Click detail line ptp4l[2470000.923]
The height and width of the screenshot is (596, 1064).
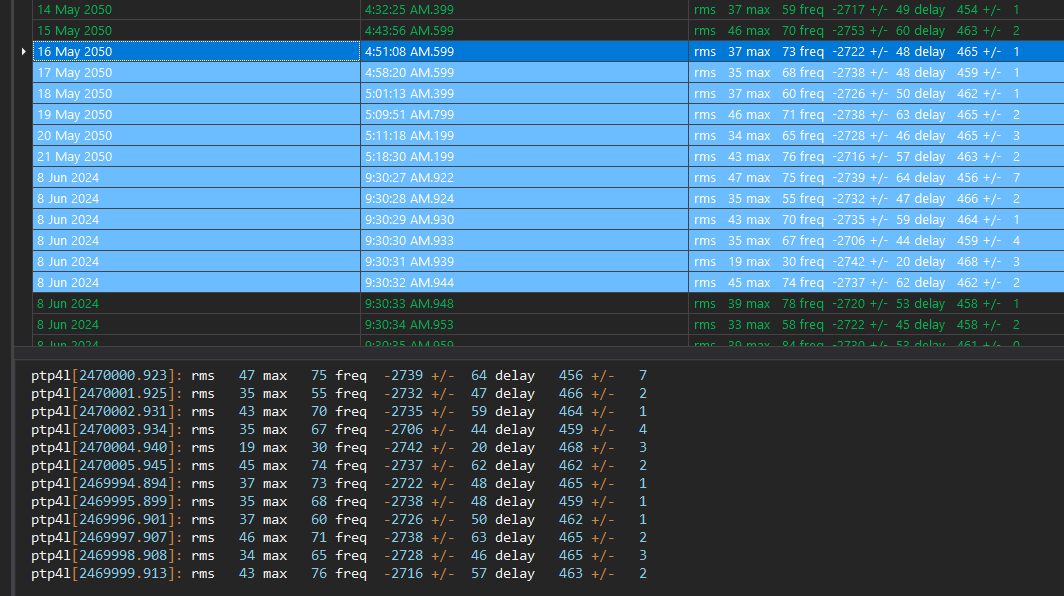(339, 375)
